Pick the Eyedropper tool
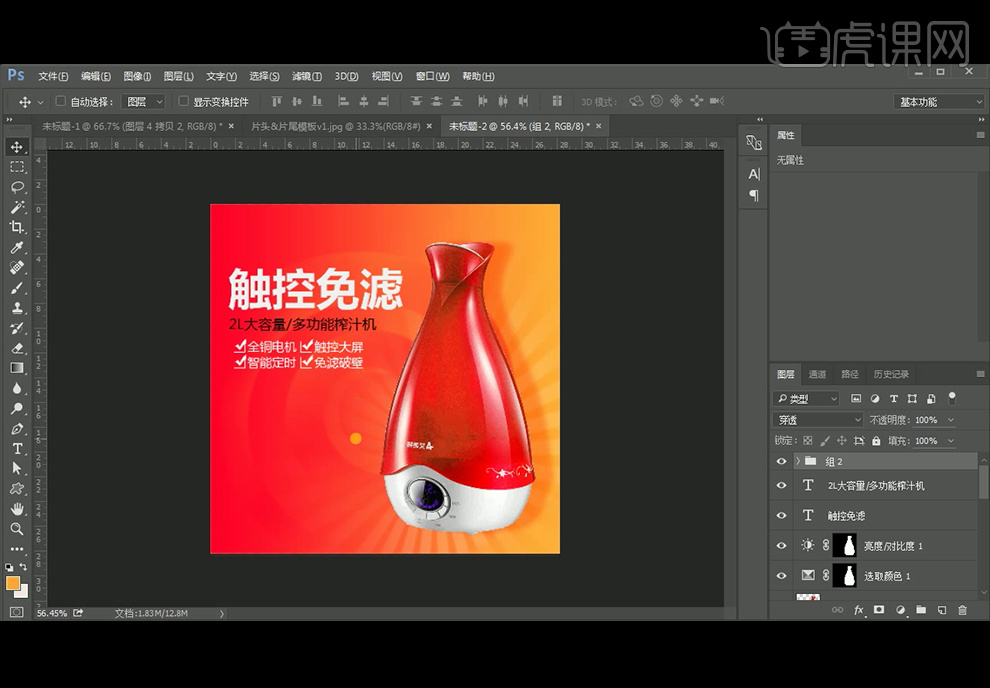This screenshot has width=990, height=688. [17, 248]
